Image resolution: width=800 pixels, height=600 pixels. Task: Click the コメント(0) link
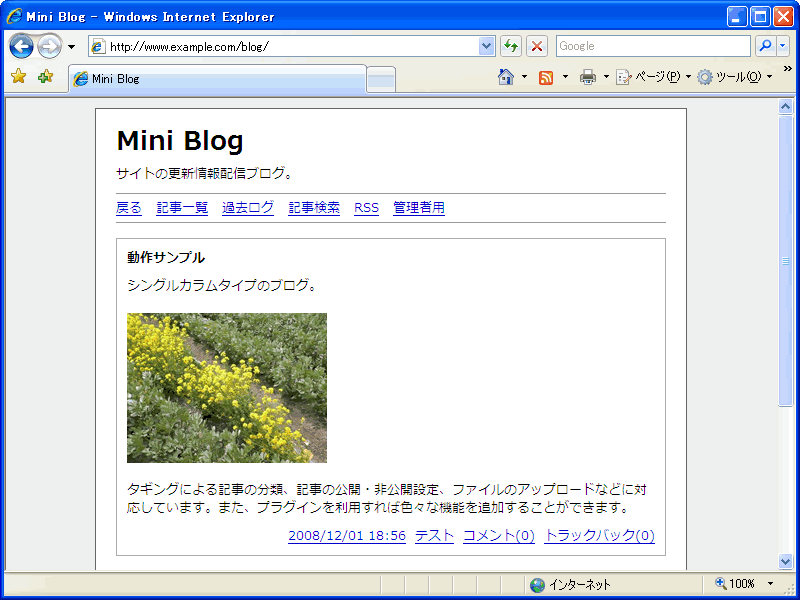pyautogui.click(x=498, y=536)
